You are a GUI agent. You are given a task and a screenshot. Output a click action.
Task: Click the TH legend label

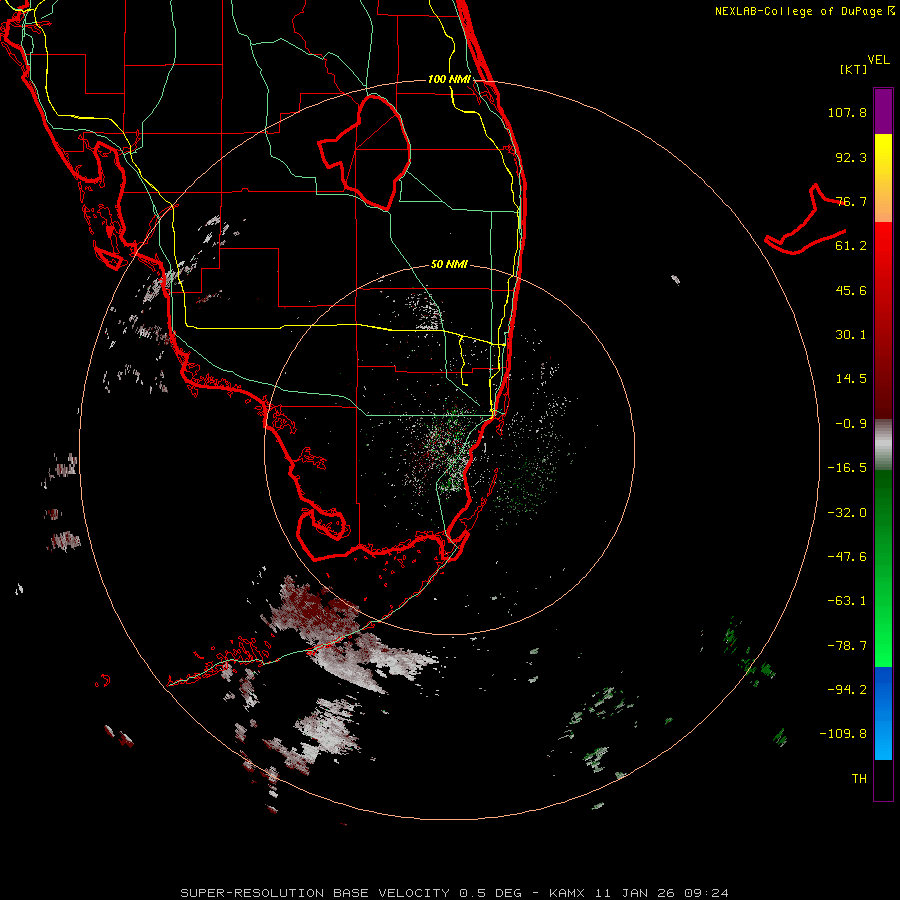(859, 779)
